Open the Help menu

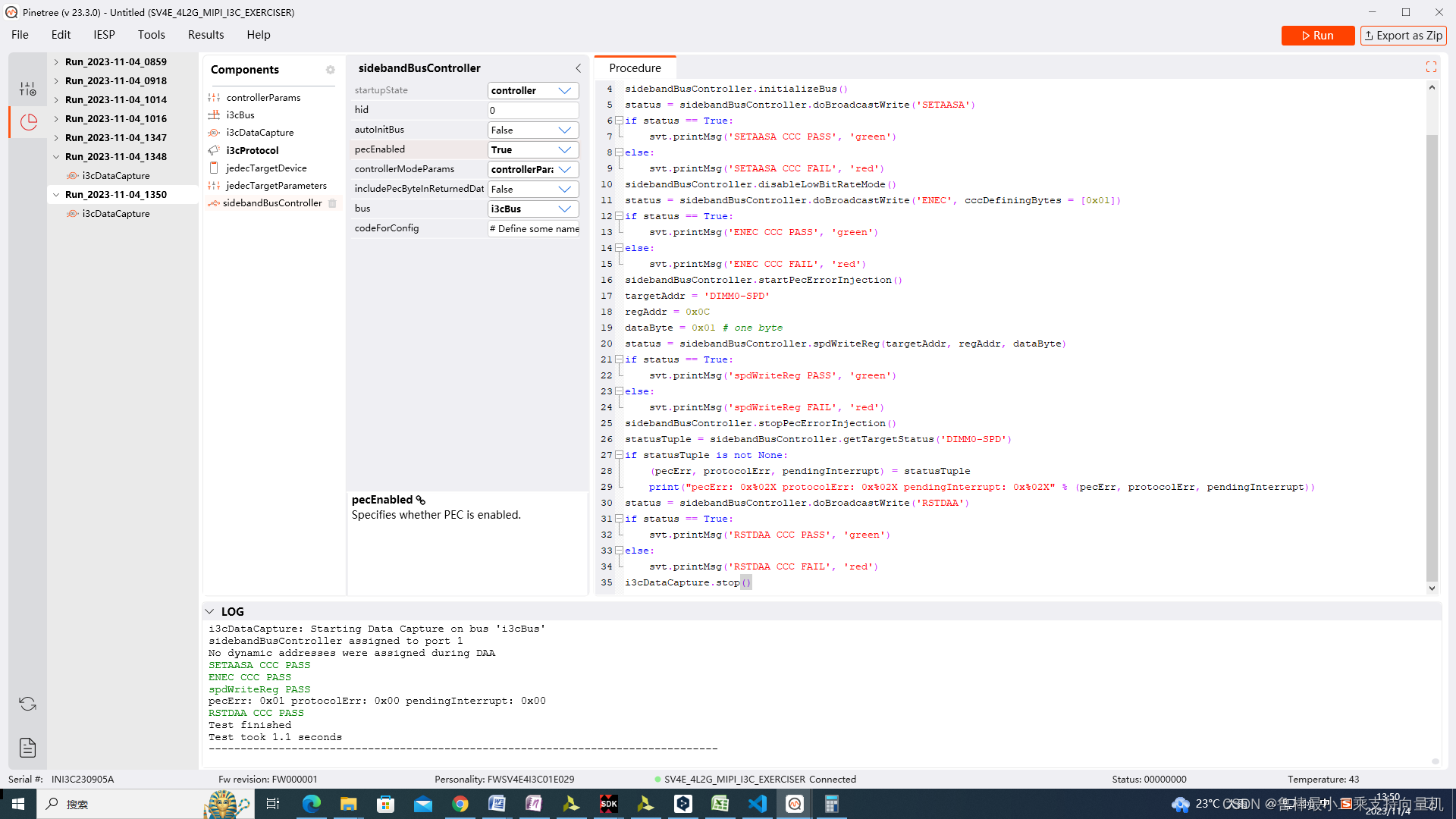coord(259,35)
